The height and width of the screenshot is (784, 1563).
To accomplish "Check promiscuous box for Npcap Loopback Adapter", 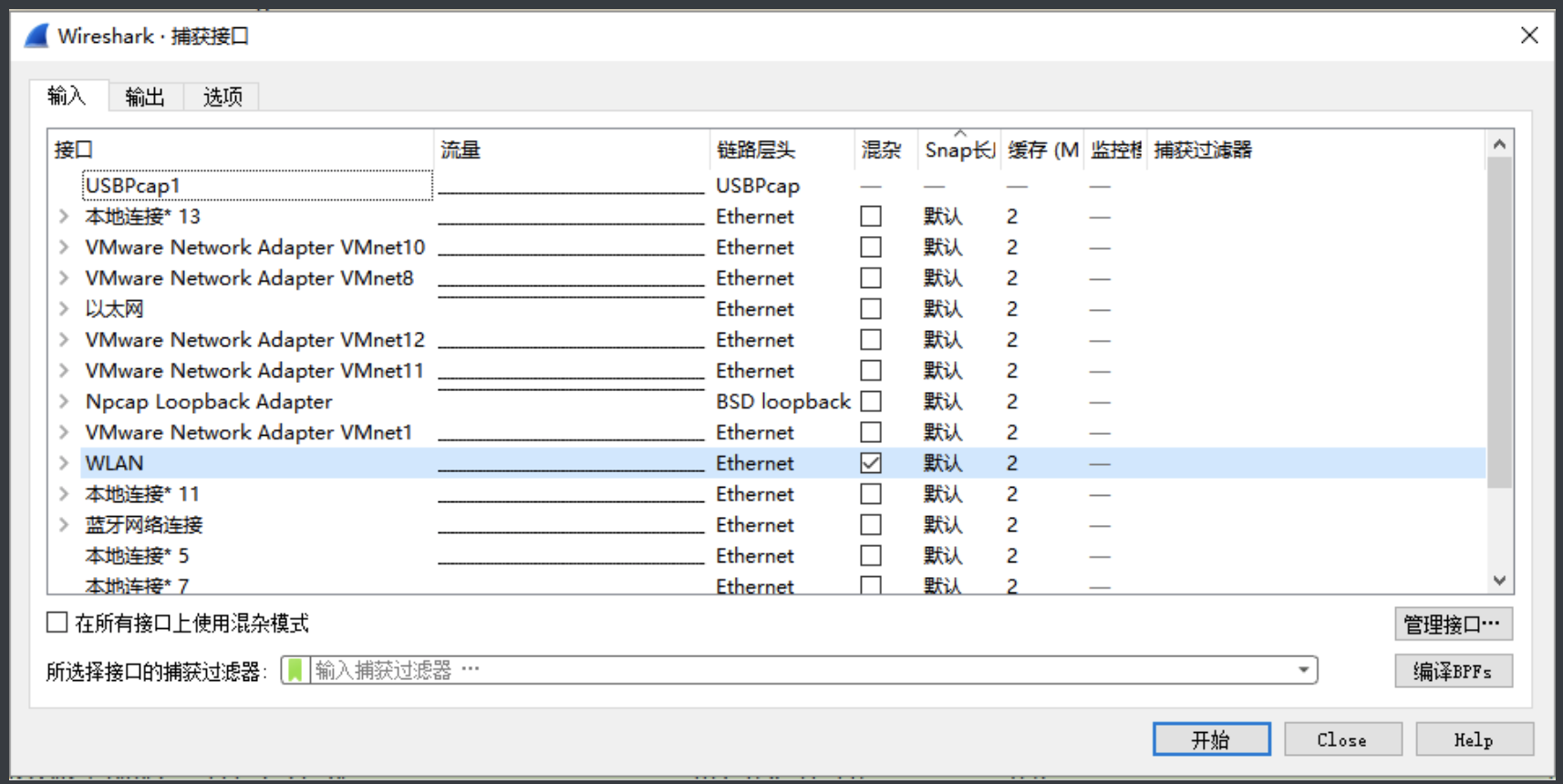I will pos(871,401).
